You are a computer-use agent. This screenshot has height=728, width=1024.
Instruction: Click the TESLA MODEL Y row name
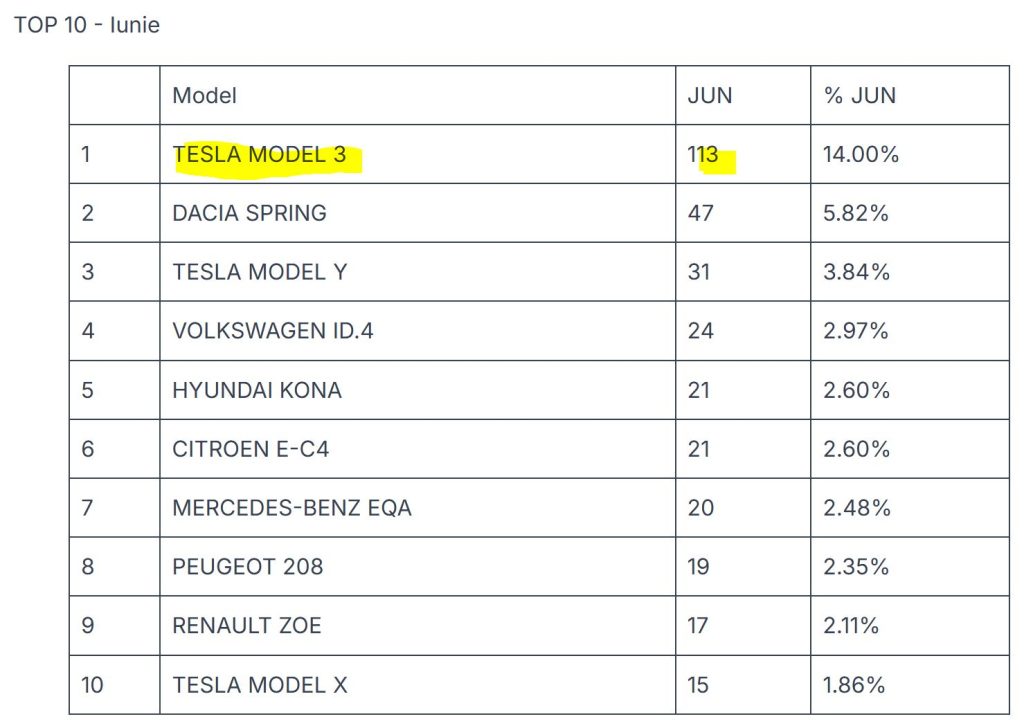coord(259,272)
